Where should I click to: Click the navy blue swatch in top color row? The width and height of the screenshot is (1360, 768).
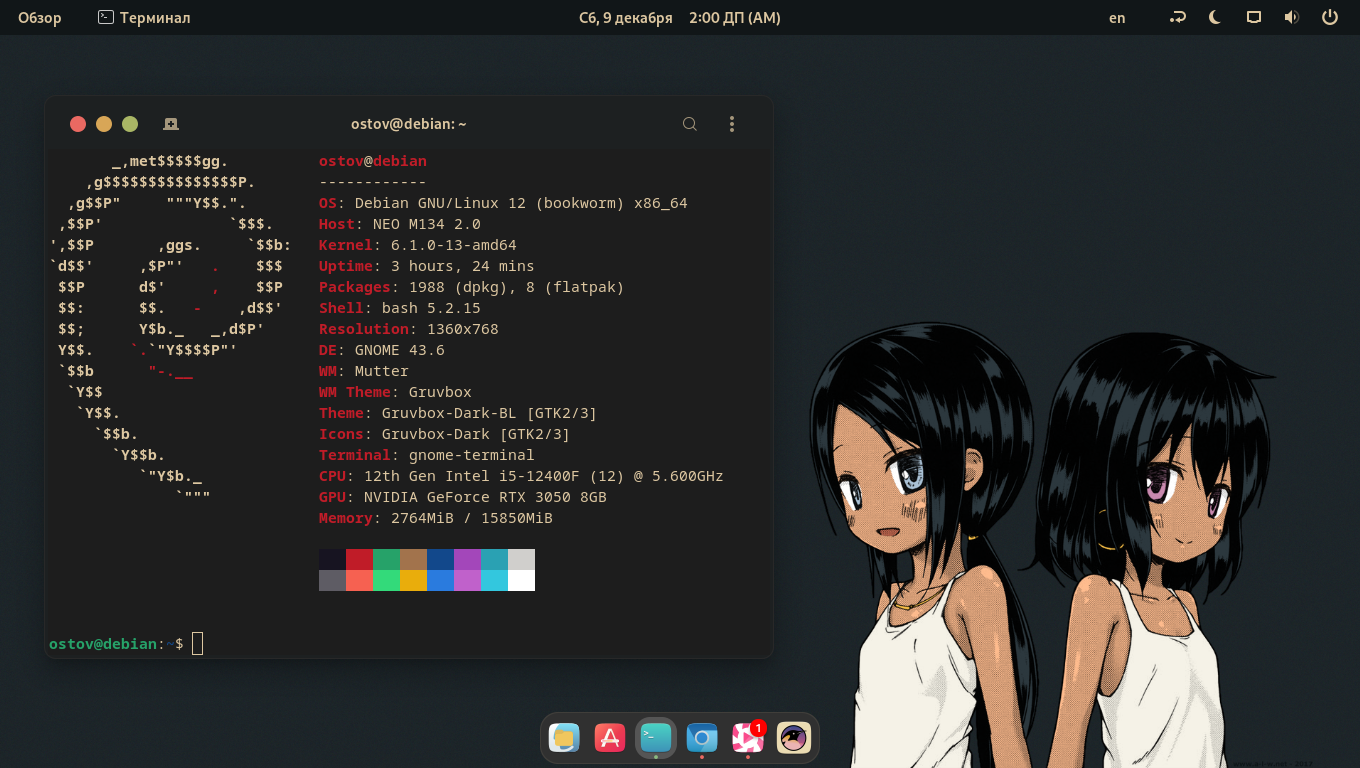pyautogui.click(x=440, y=559)
